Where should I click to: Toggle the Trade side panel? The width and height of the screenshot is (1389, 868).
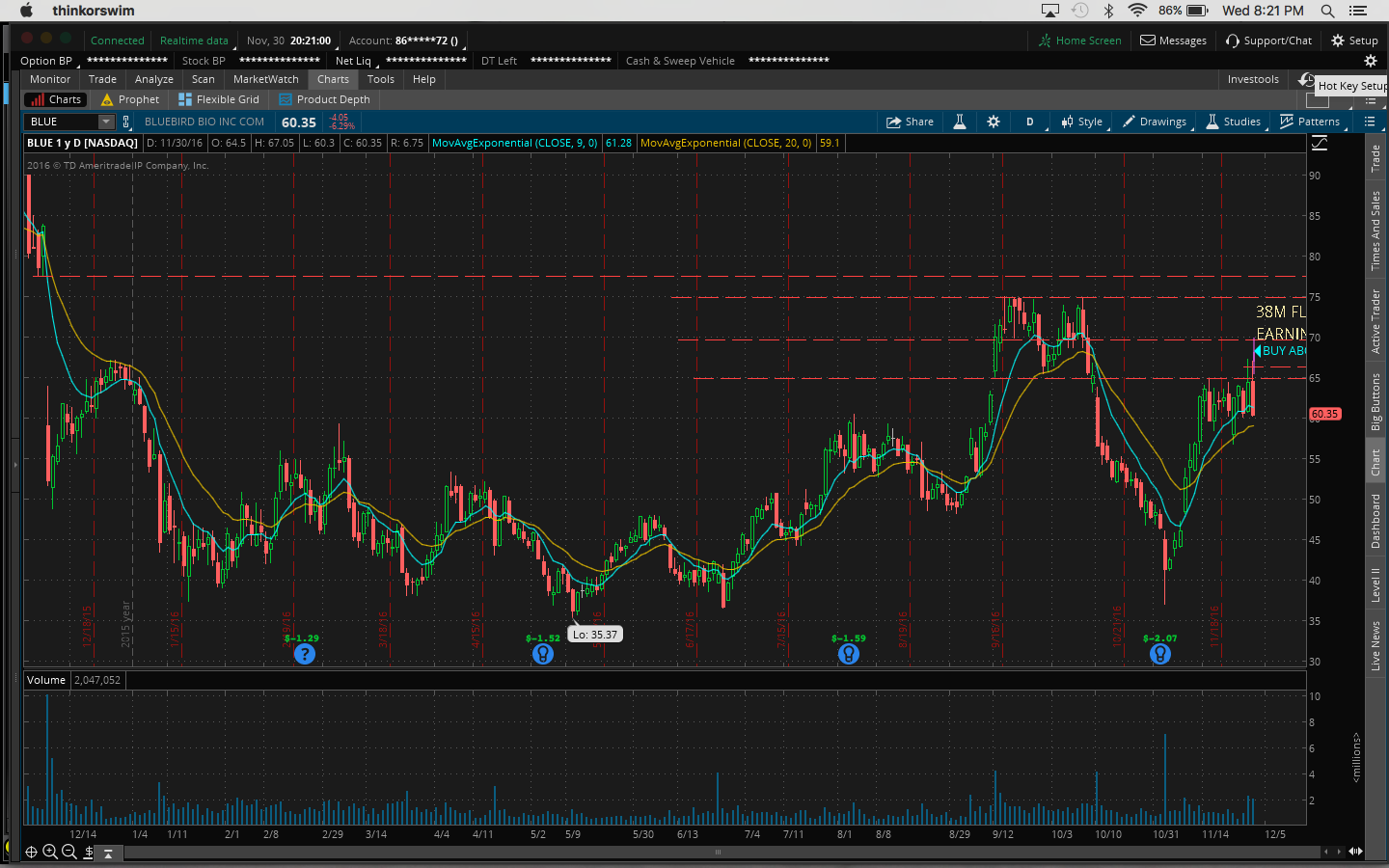click(1375, 159)
